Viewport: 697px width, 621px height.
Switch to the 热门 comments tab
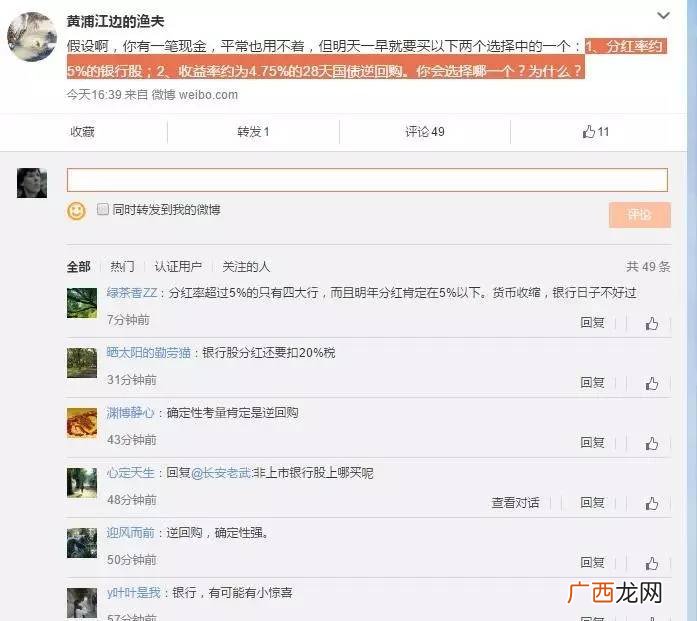[122, 267]
